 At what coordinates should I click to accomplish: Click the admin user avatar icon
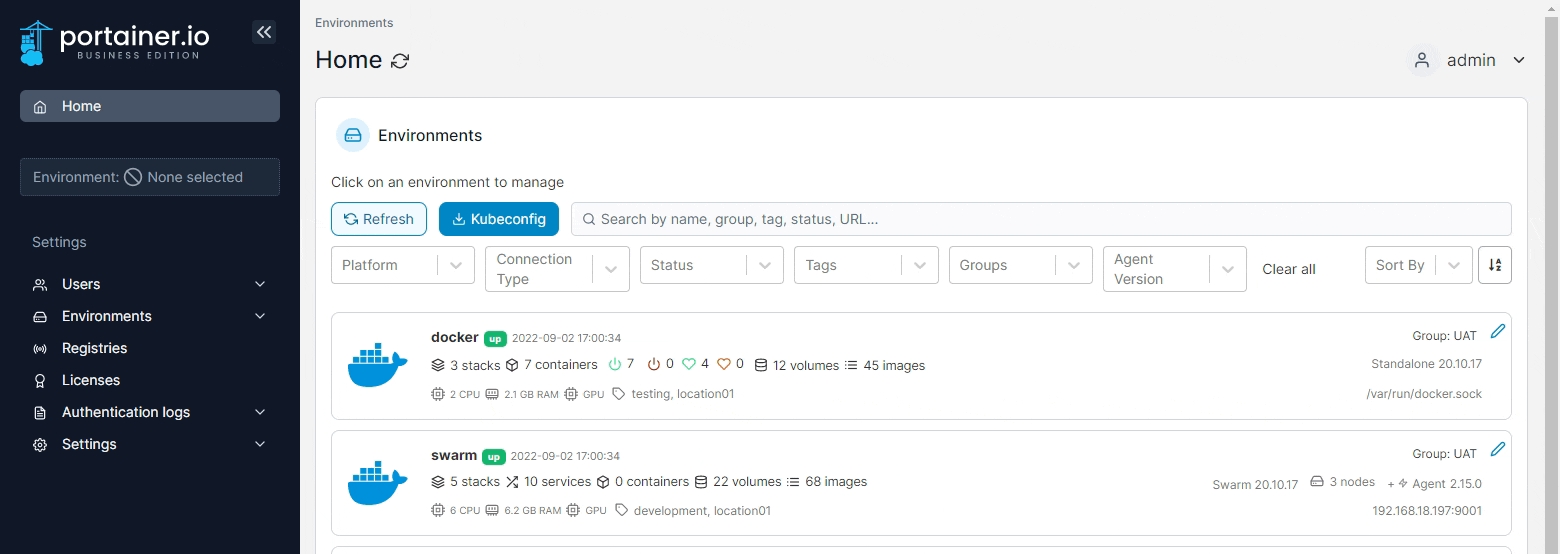click(x=1422, y=60)
